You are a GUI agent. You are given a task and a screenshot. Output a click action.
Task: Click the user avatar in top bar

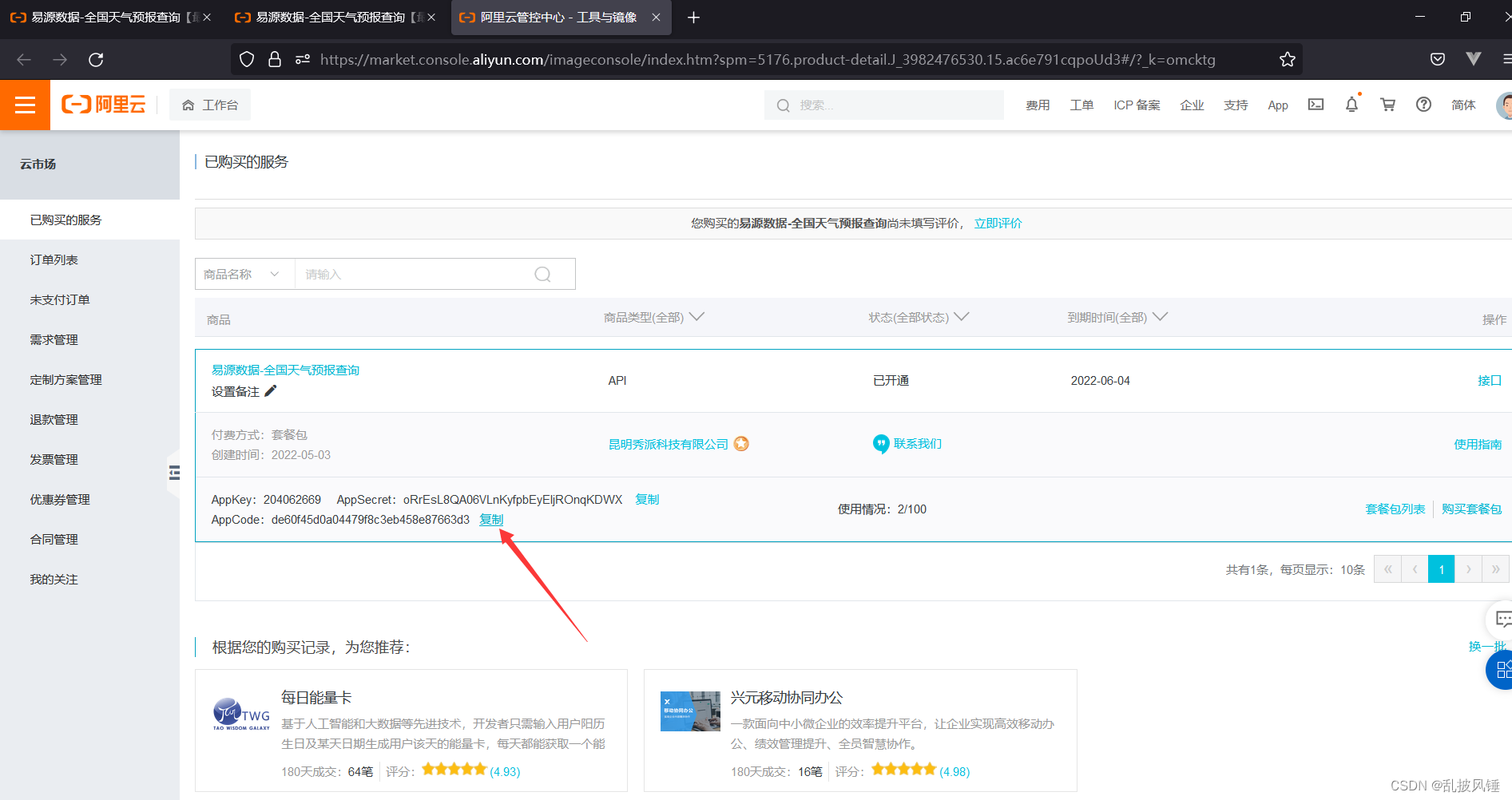tap(1503, 105)
